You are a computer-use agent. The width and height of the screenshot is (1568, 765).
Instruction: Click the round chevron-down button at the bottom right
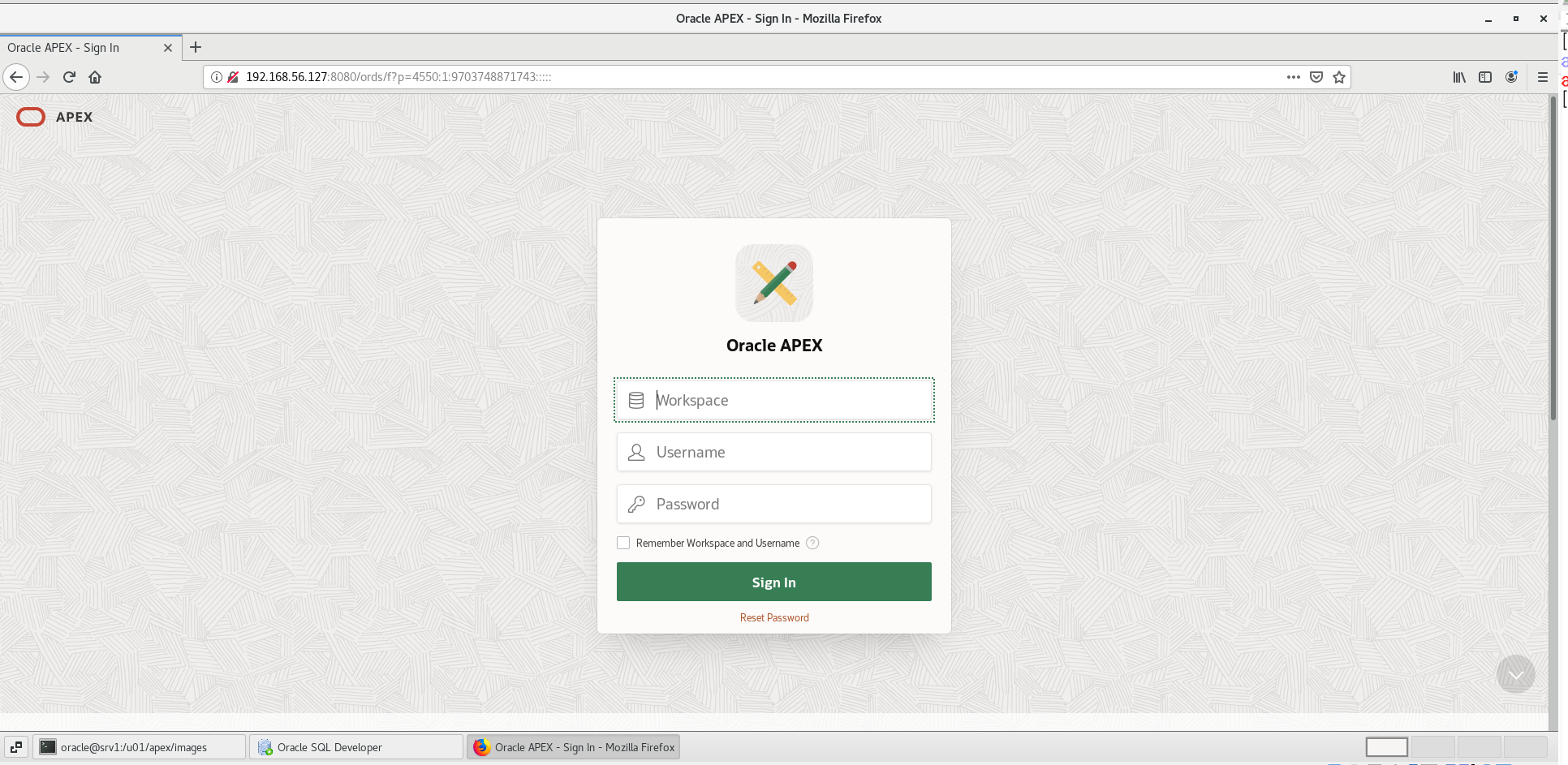pyautogui.click(x=1515, y=674)
